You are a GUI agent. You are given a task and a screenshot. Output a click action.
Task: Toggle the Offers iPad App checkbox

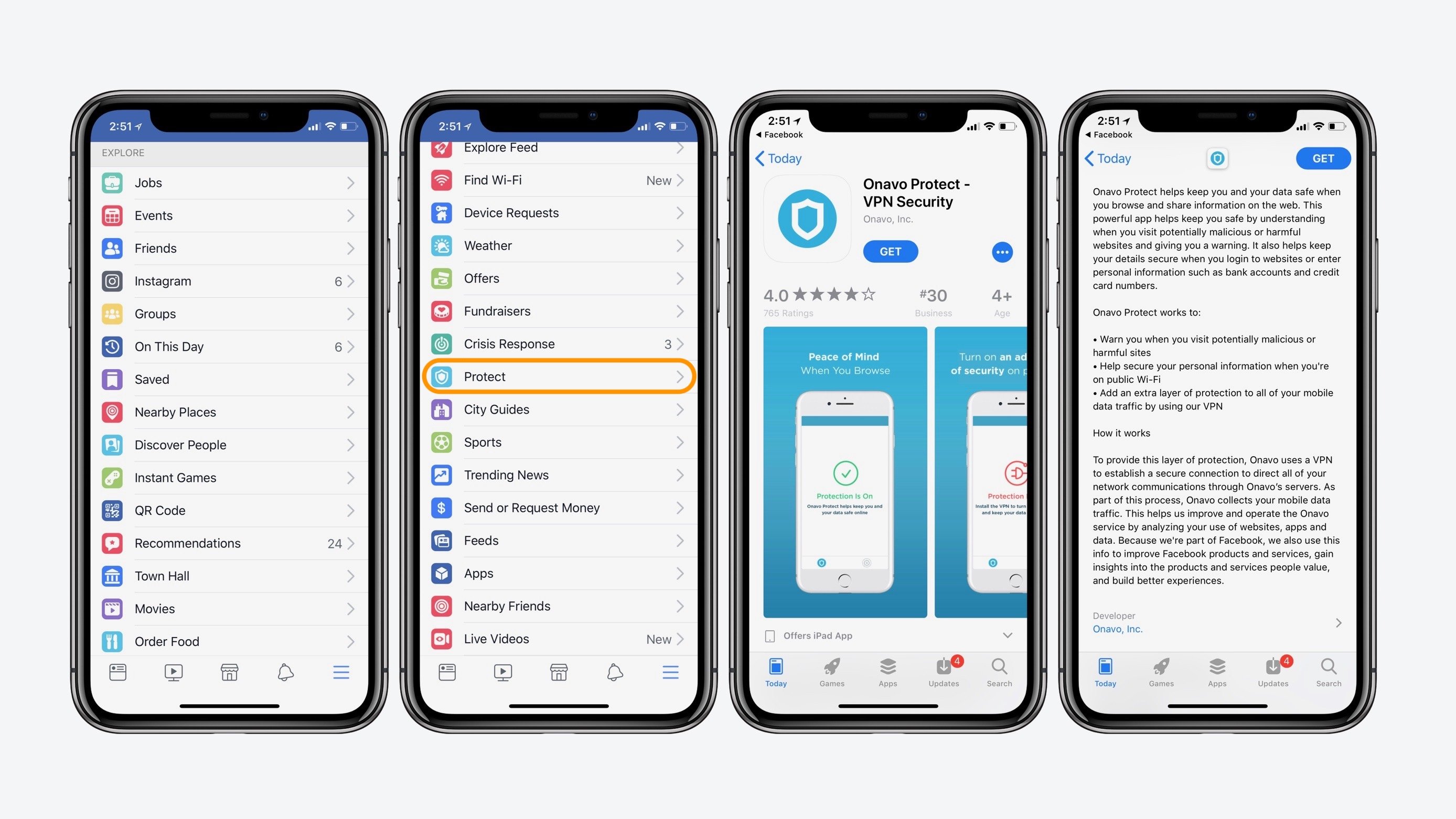point(770,636)
